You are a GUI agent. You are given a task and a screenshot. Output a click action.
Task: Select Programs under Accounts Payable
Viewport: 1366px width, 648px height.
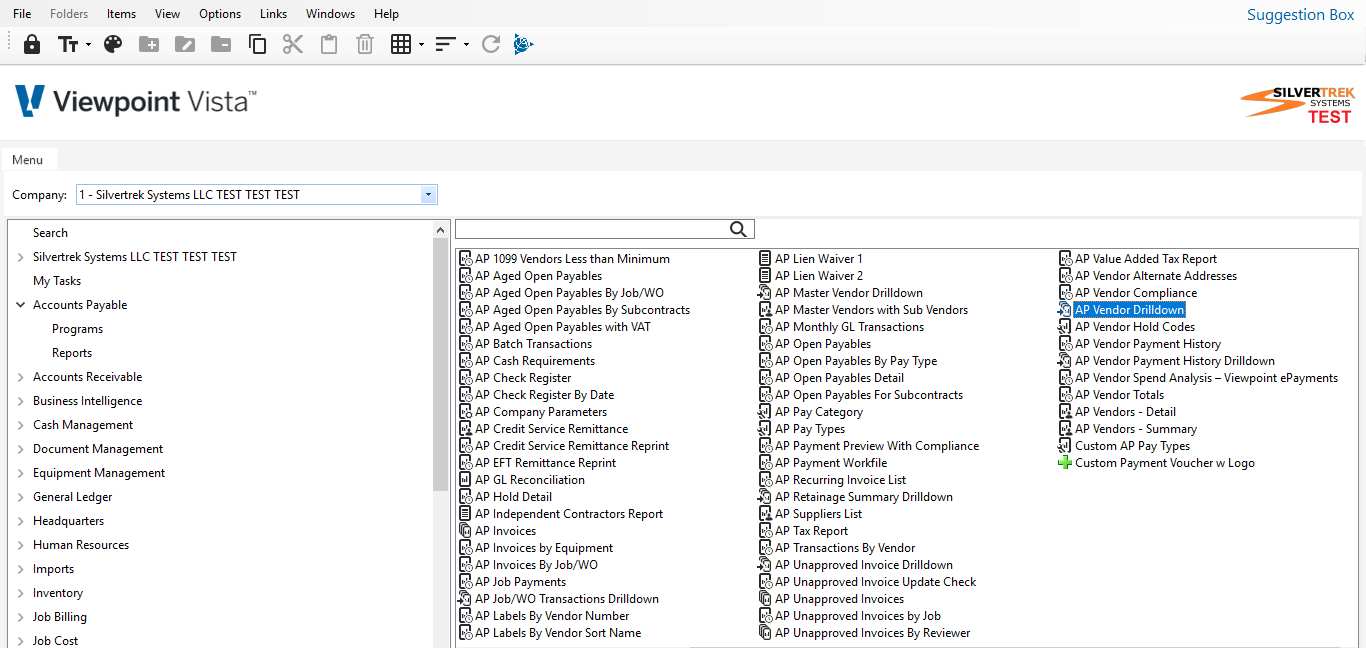pos(77,329)
